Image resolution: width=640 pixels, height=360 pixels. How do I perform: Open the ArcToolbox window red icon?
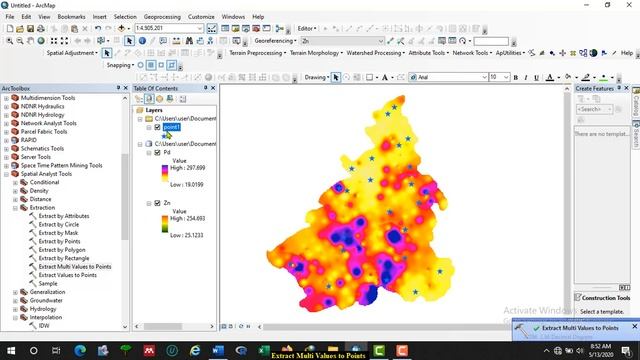256,29
